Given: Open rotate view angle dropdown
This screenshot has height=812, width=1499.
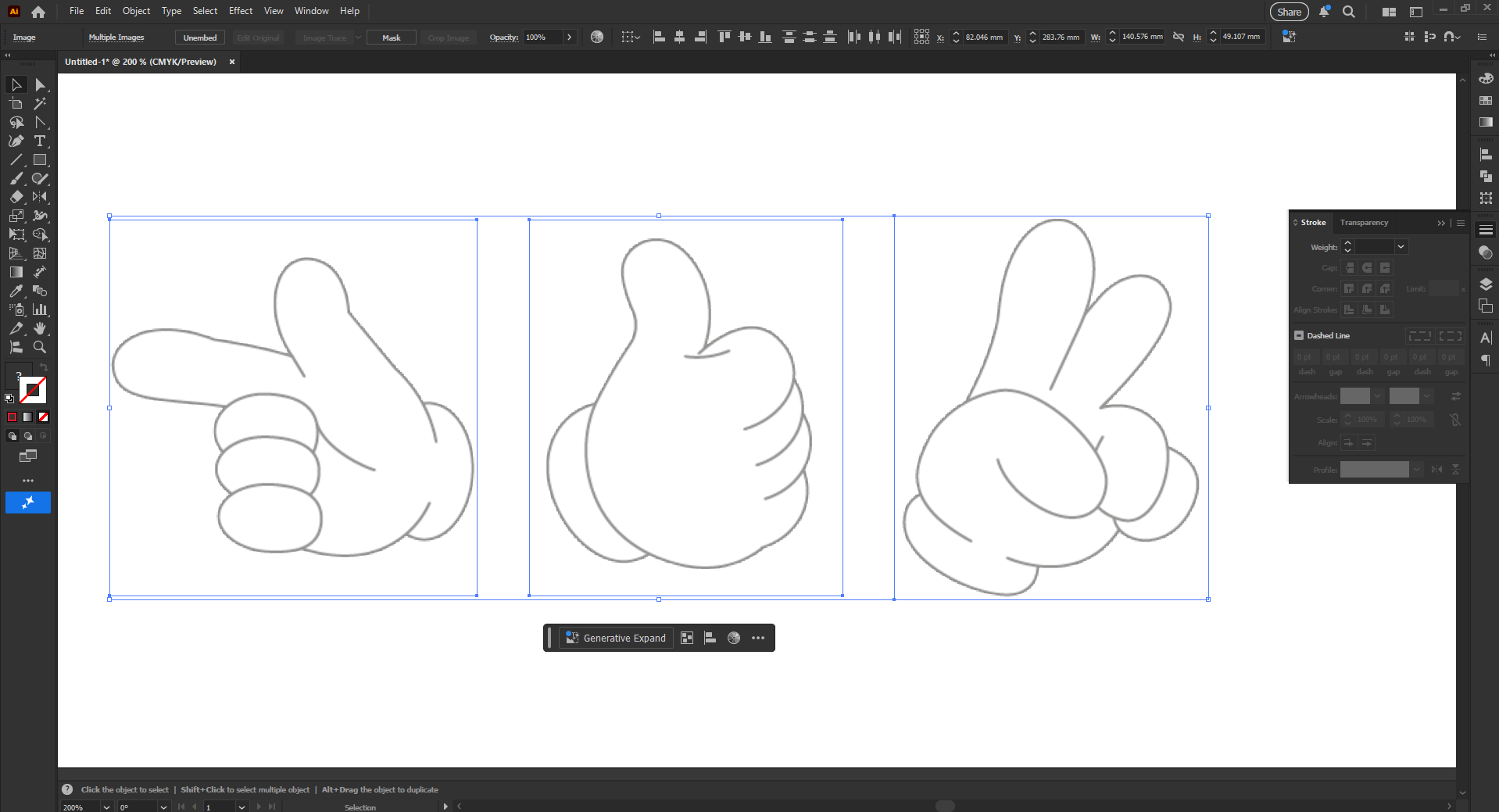Looking at the screenshot, I should pyautogui.click(x=163, y=807).
